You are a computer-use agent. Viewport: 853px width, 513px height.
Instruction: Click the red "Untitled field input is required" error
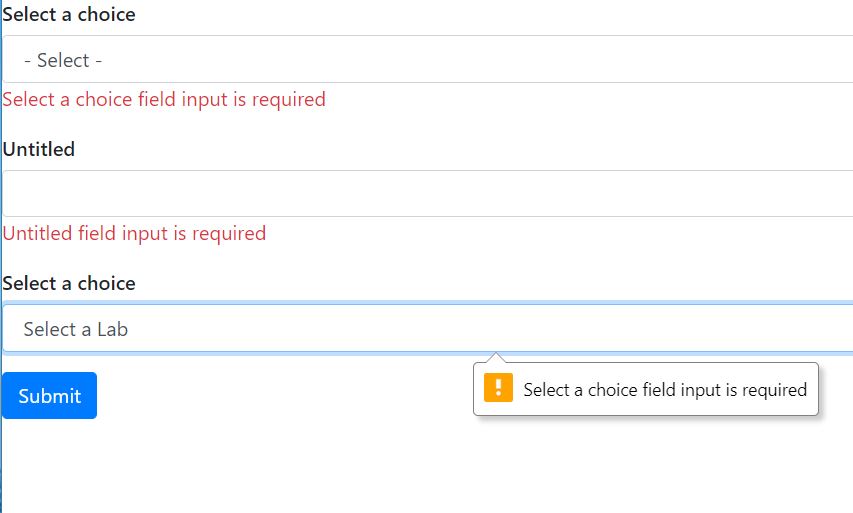coord(134,233)
